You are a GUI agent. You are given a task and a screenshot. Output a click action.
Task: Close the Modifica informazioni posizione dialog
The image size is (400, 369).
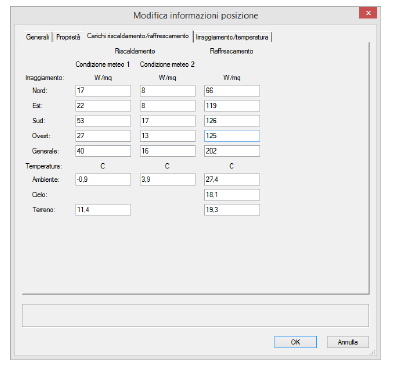pyautogui.click(x=368, y=13)
